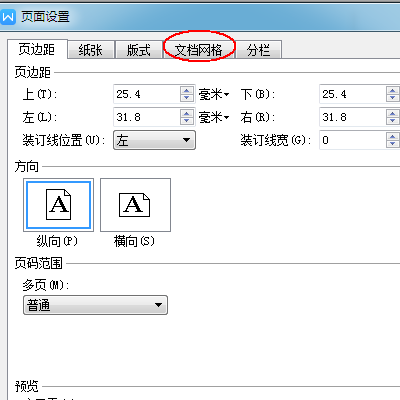Click the top margin value field
The height and width of the screenshot is (400, 400).
[147, 94]
